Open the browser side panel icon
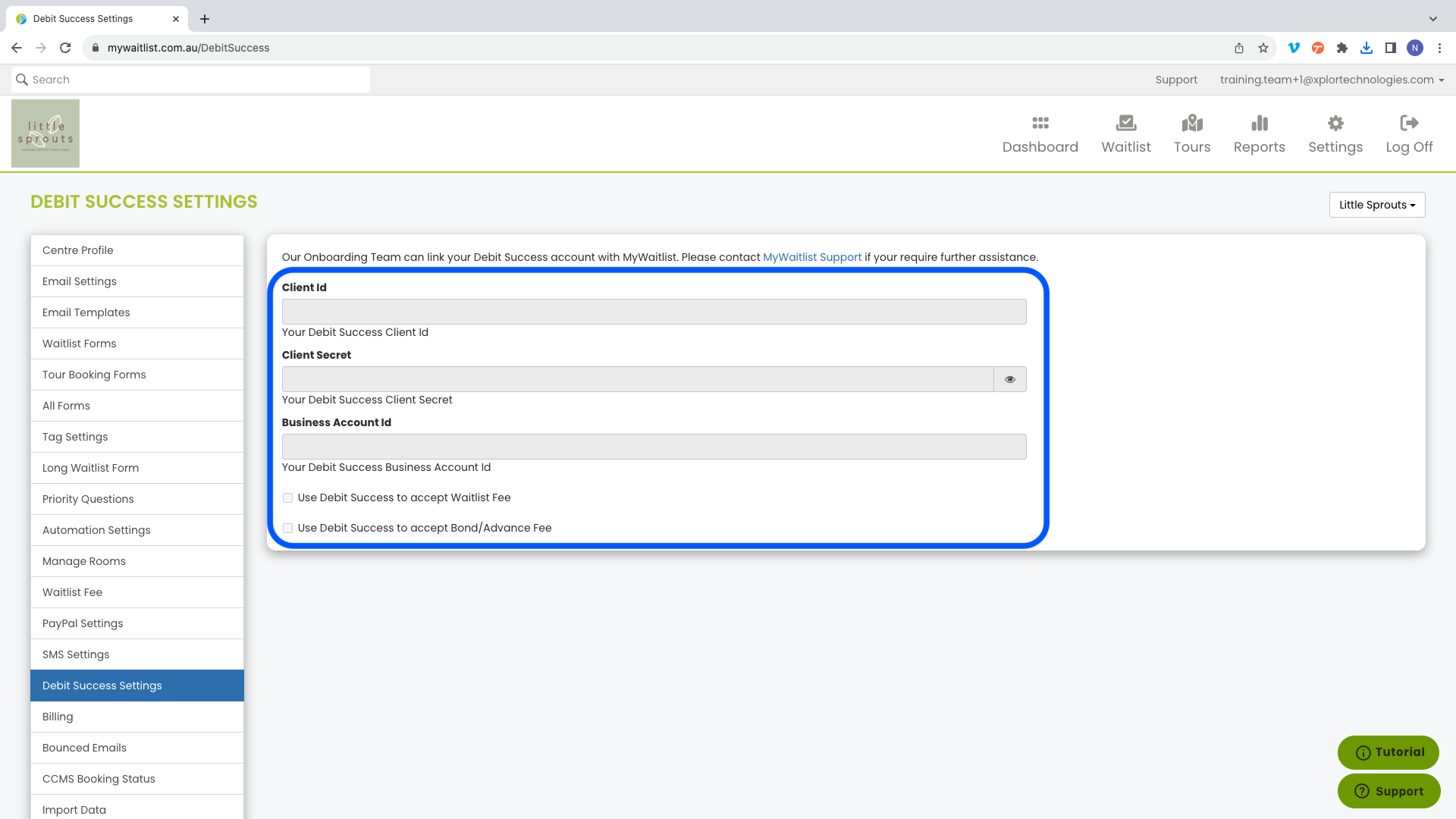 1390,48
